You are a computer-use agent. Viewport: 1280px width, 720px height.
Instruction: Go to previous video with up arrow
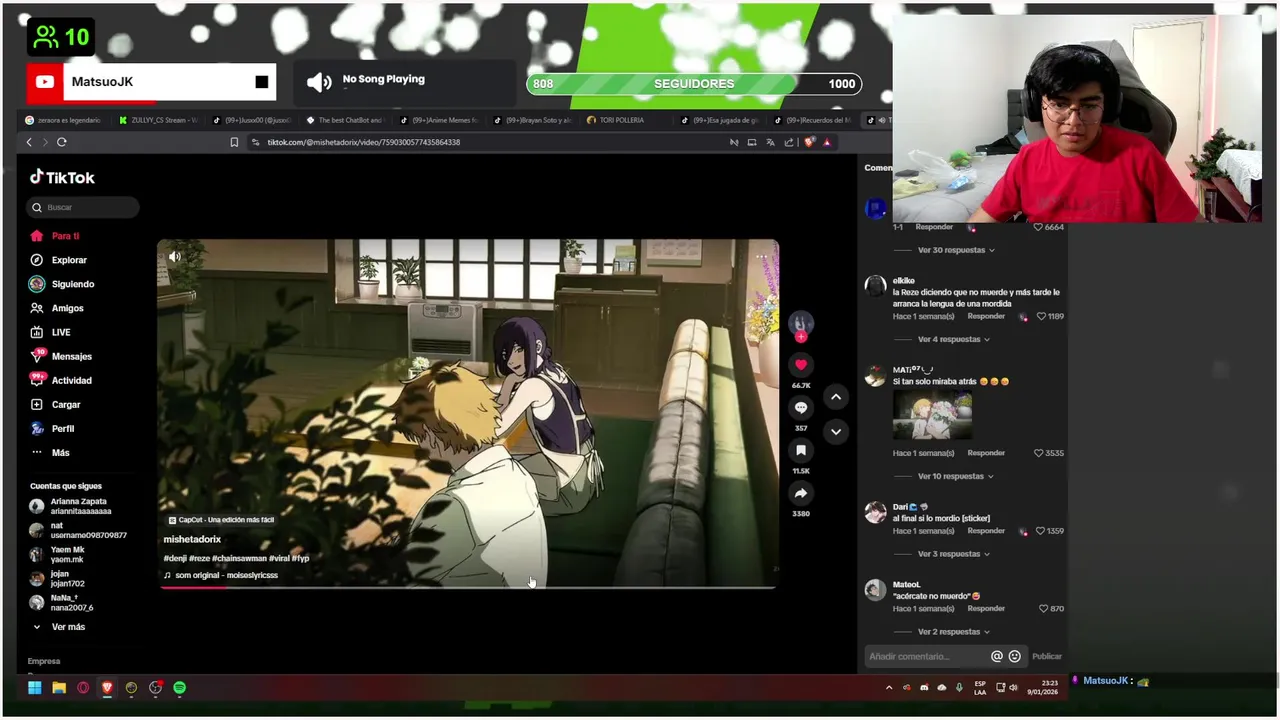(836, 397)
